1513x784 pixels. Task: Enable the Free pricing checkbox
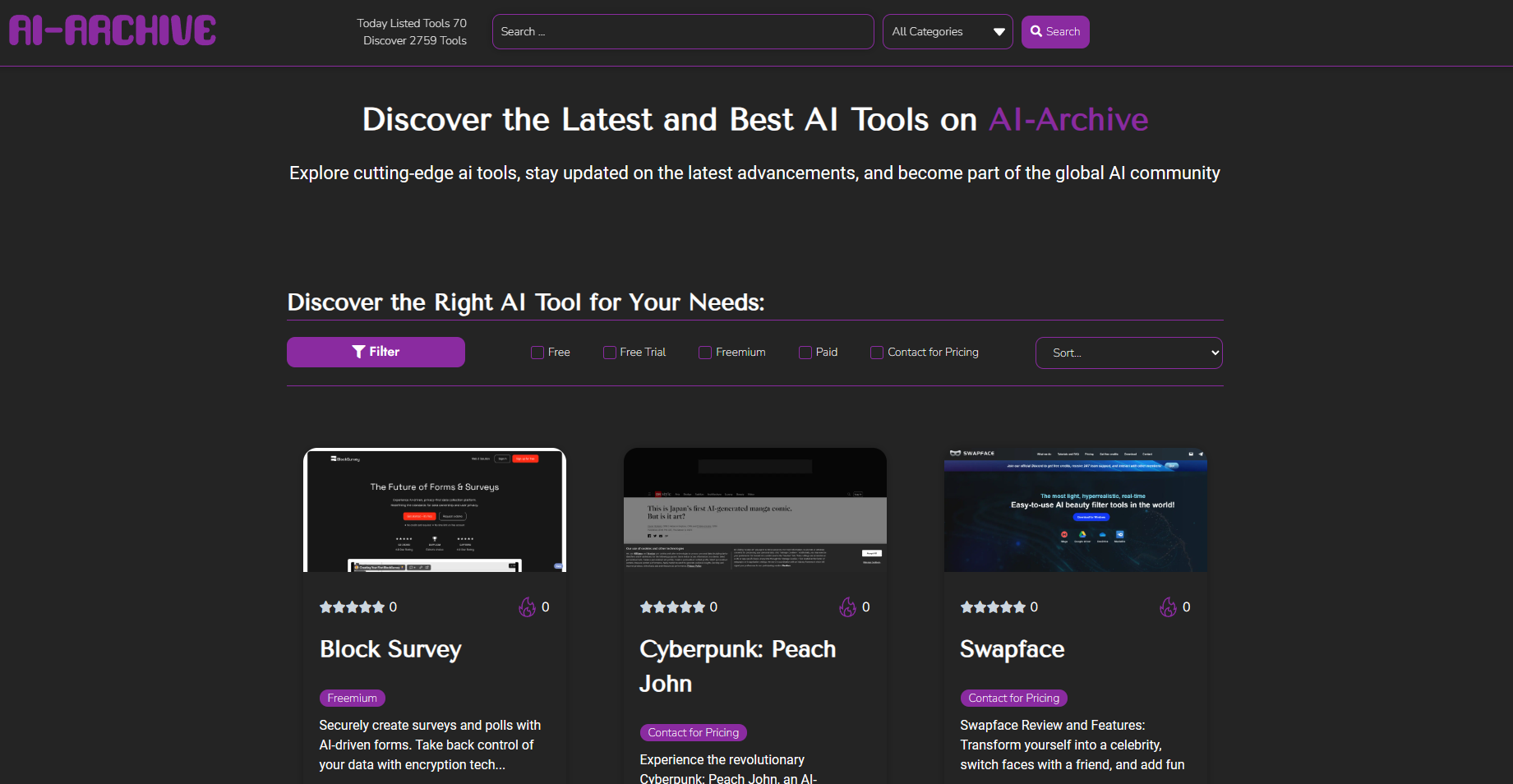pyautogui.click(x=537, y=353)
